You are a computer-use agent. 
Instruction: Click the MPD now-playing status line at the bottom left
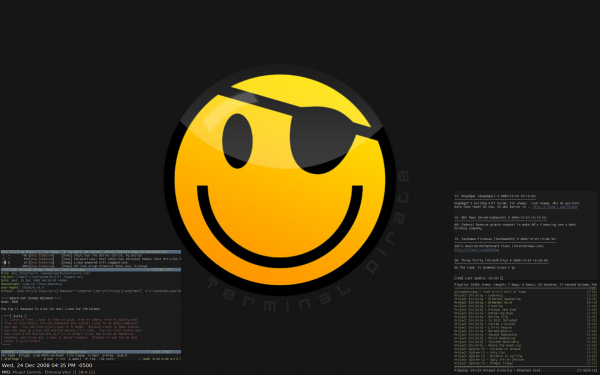(x=48, y=372)
